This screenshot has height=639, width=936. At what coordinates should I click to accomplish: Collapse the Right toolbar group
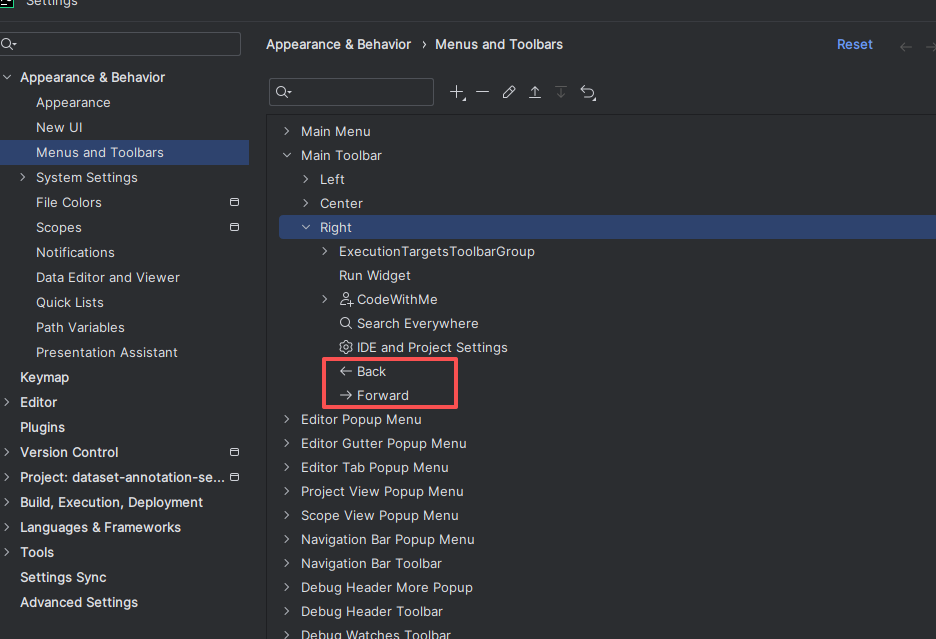pos(306,227)
